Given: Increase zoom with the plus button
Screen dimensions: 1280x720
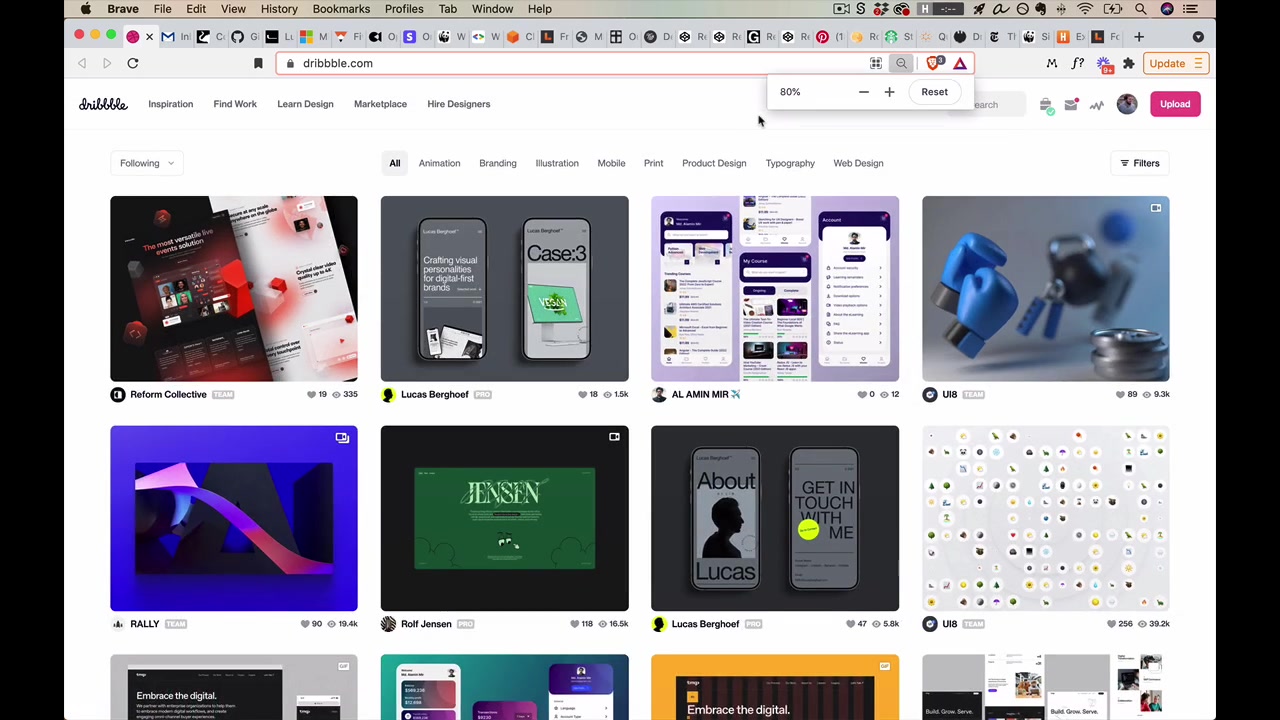Looking at the screenshot, I should [889, 92].
